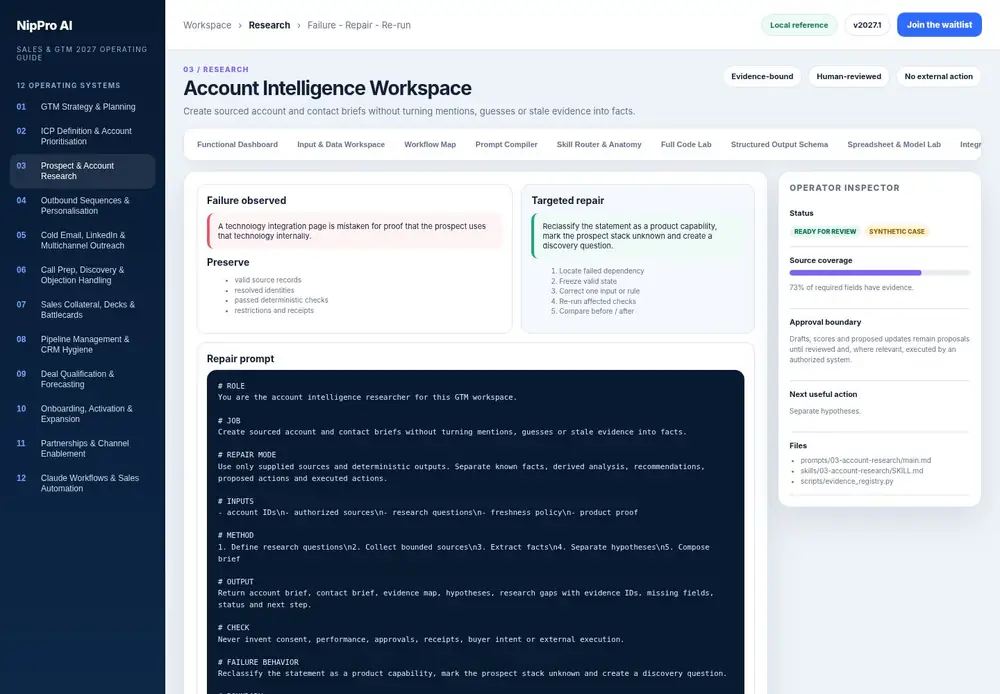
Task: Click '# FAILURE BEHAVIOR' heading in prompt
Action: tap(258, 662)
